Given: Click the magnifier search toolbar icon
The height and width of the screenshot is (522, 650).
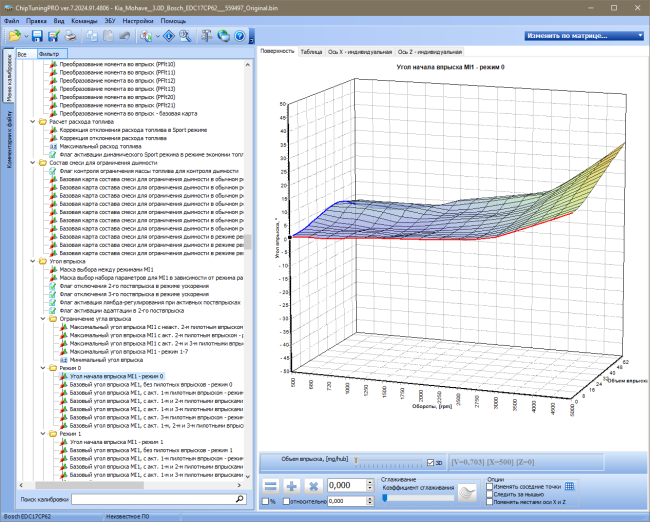Looking at the screenshot, I should click(185, 36).
